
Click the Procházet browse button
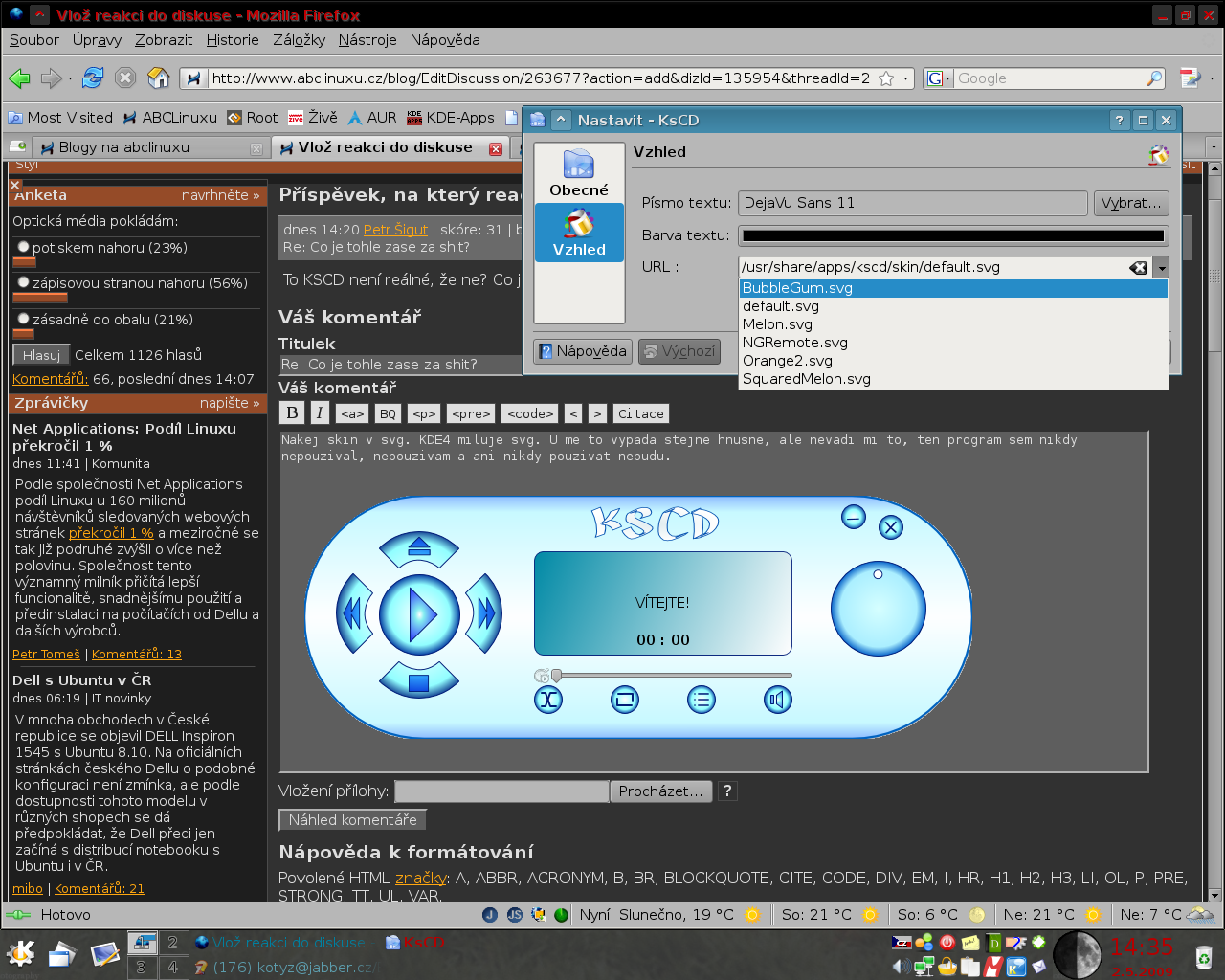tap(660, 791)
